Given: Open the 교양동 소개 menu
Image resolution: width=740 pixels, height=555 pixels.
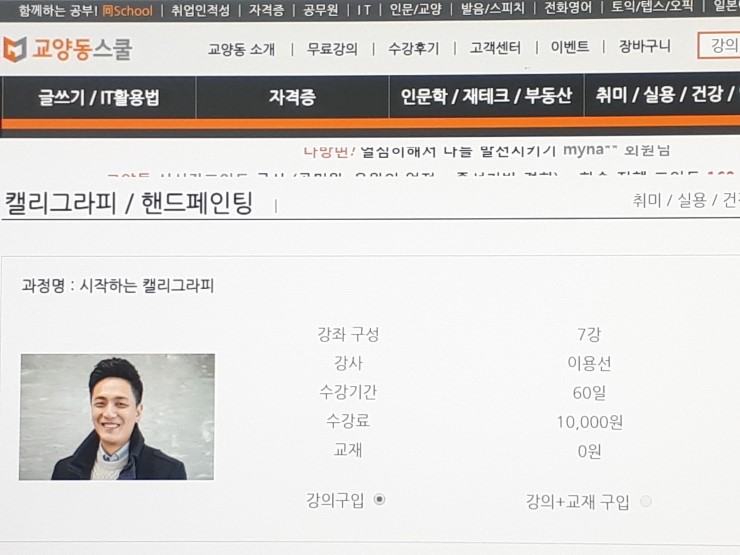Looking at the screenshot, I should click(241, 49).
